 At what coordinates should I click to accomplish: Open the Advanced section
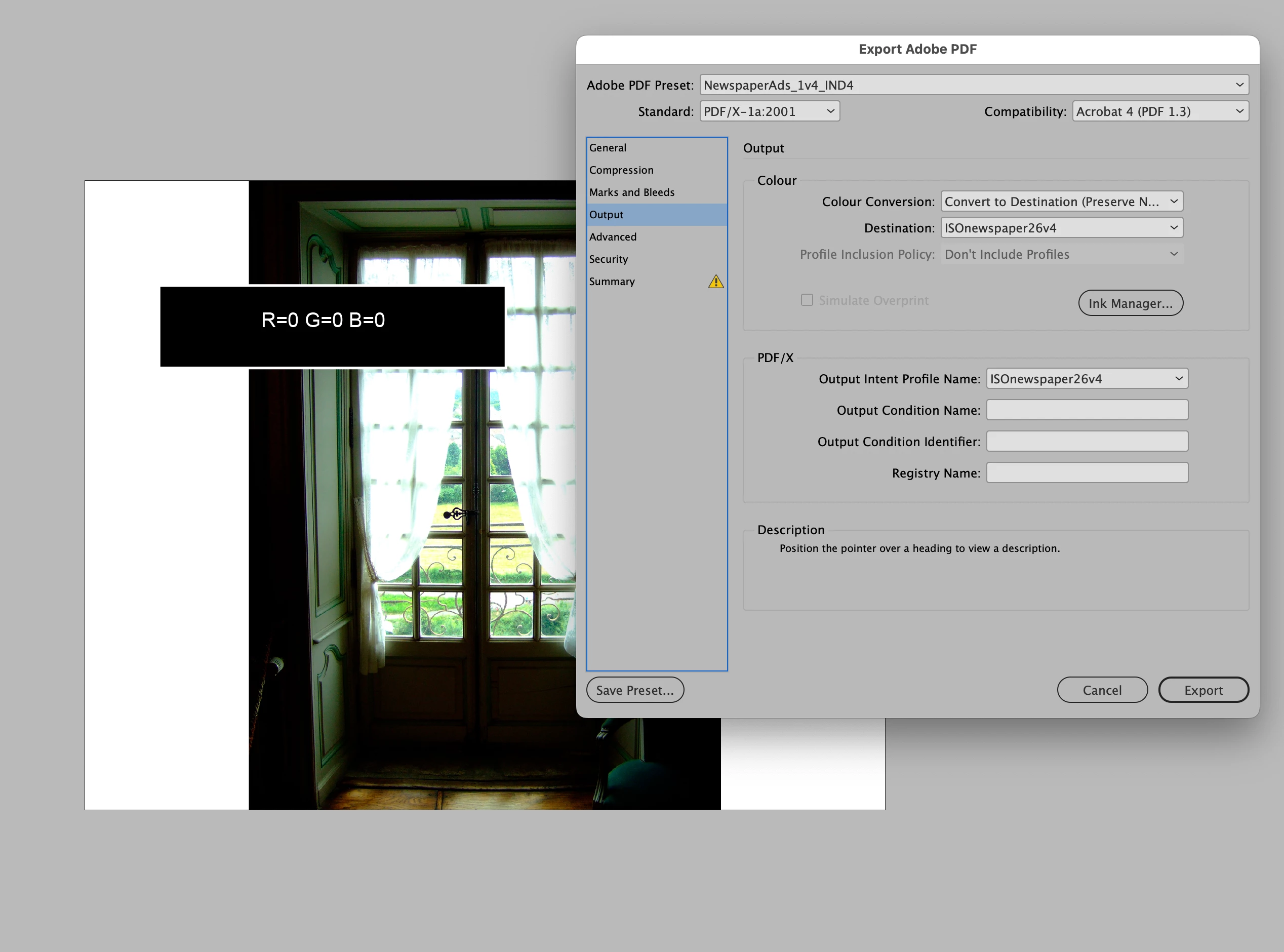click(612, 237)
